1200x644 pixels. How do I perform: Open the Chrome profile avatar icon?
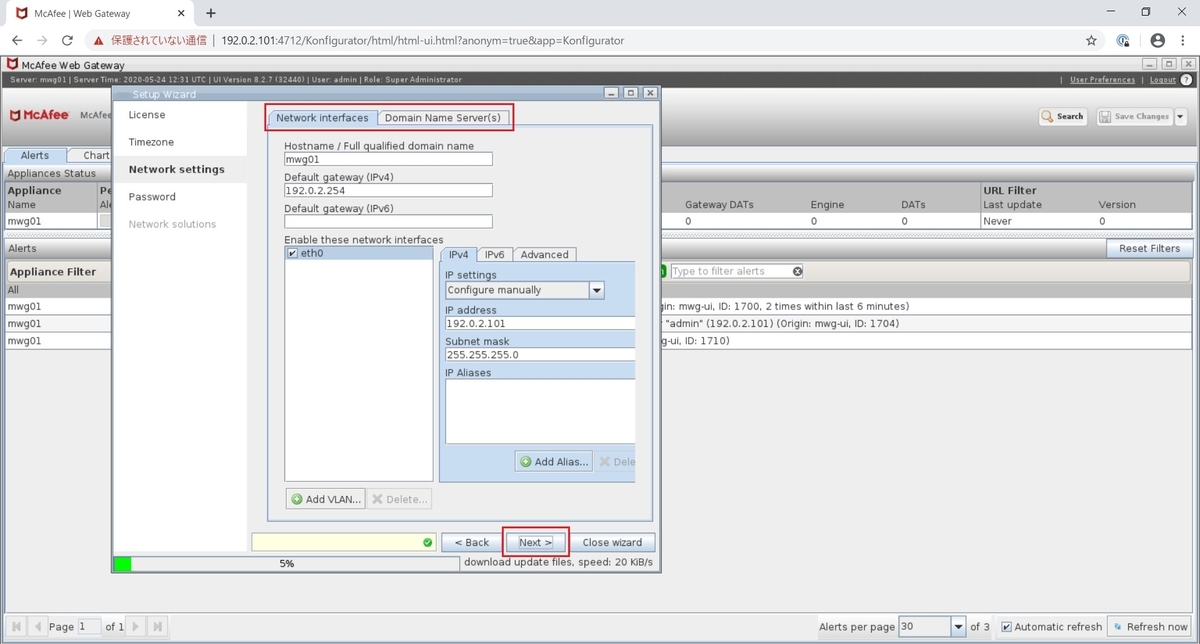[x=1158, y=41]
